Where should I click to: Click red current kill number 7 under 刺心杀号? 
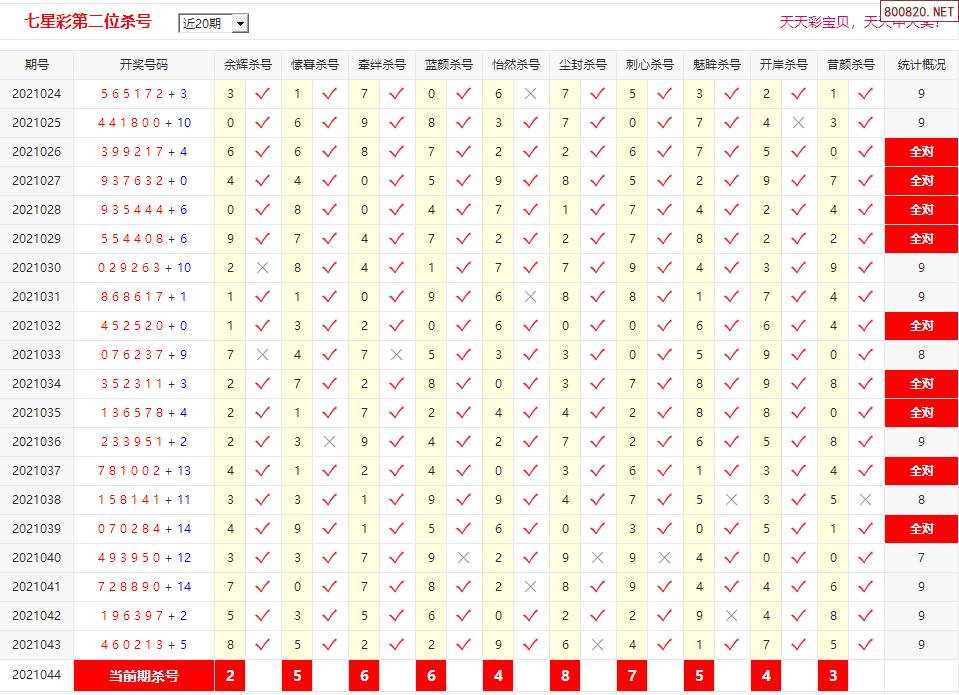[x=632, y=676]
